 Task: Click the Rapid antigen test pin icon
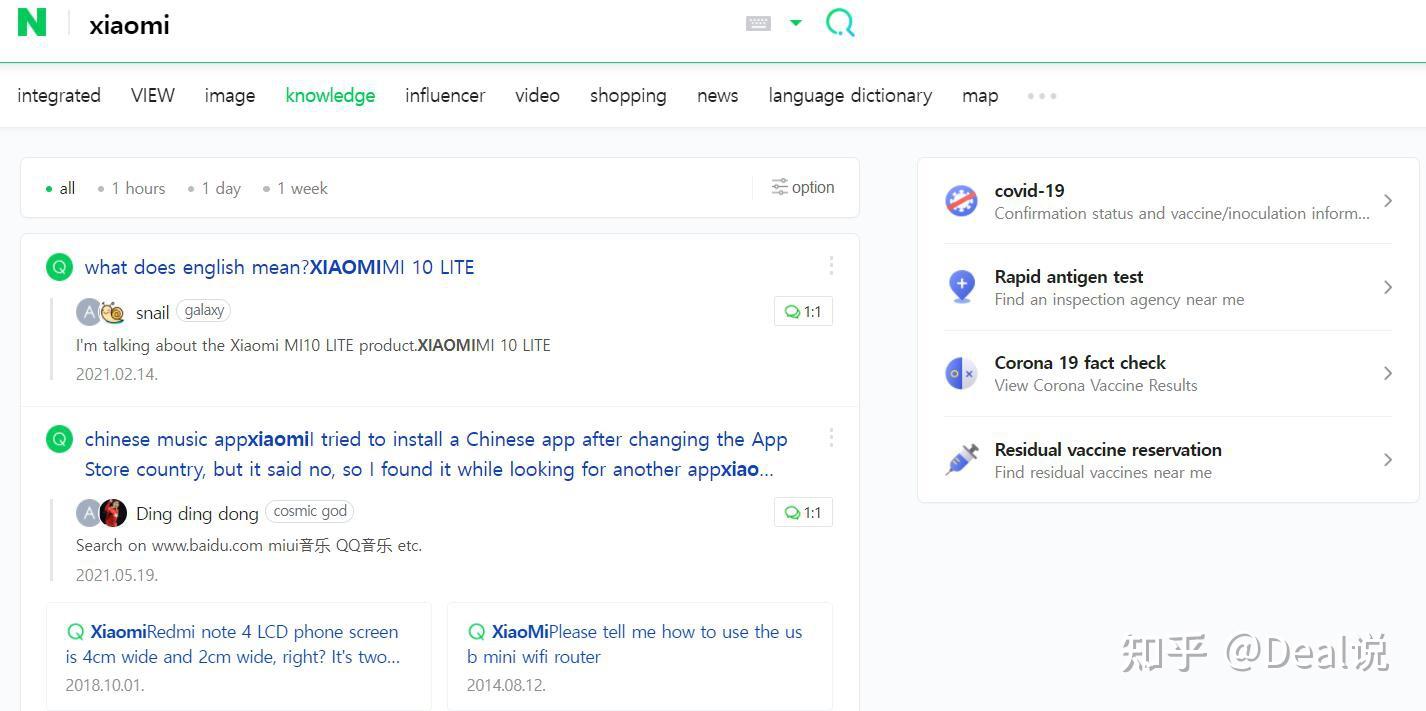coord(961,287)
